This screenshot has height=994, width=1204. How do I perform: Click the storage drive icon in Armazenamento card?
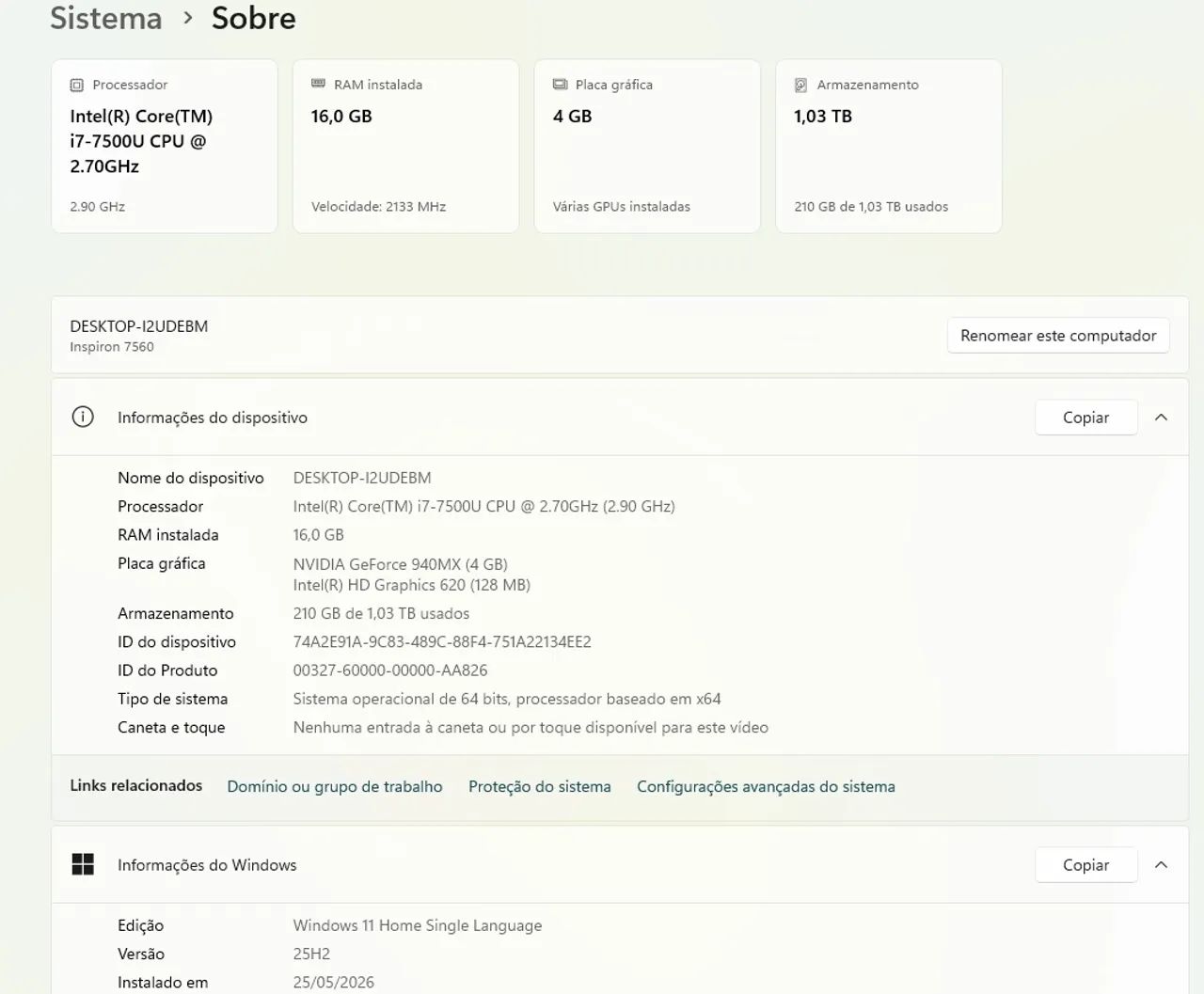[800, 85]
